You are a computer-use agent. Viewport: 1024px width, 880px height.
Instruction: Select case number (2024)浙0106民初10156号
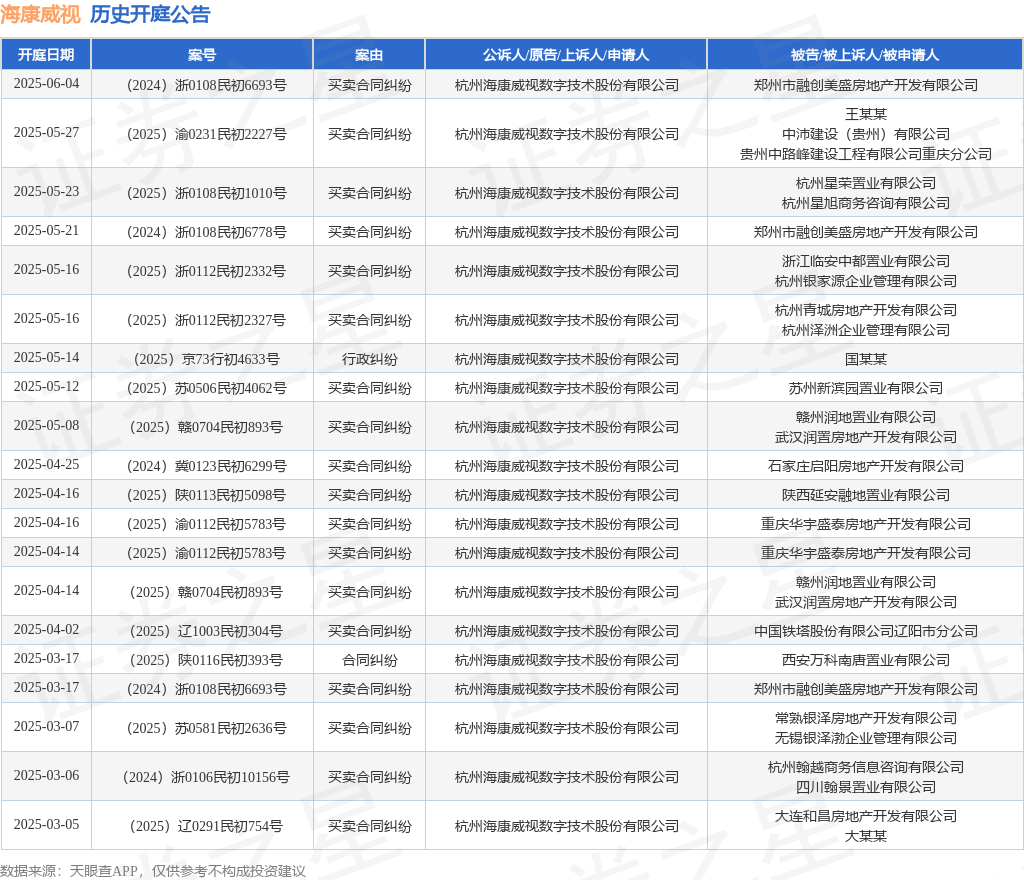[x=206, y=778]
